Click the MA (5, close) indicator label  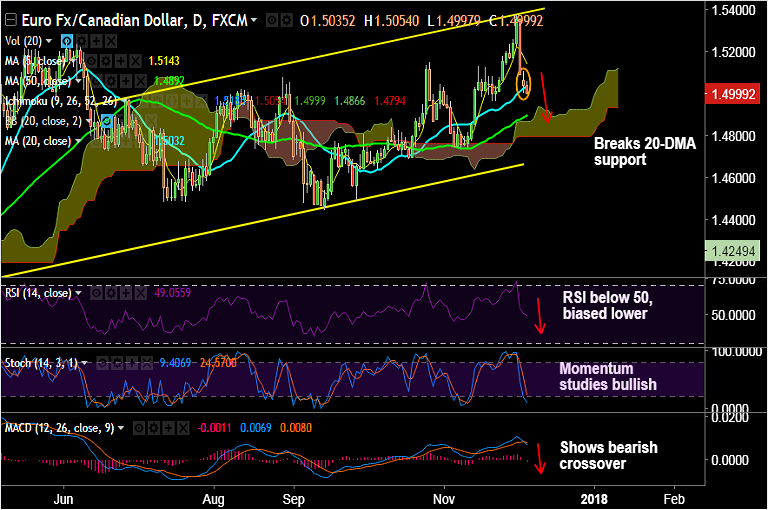point(36,61)
